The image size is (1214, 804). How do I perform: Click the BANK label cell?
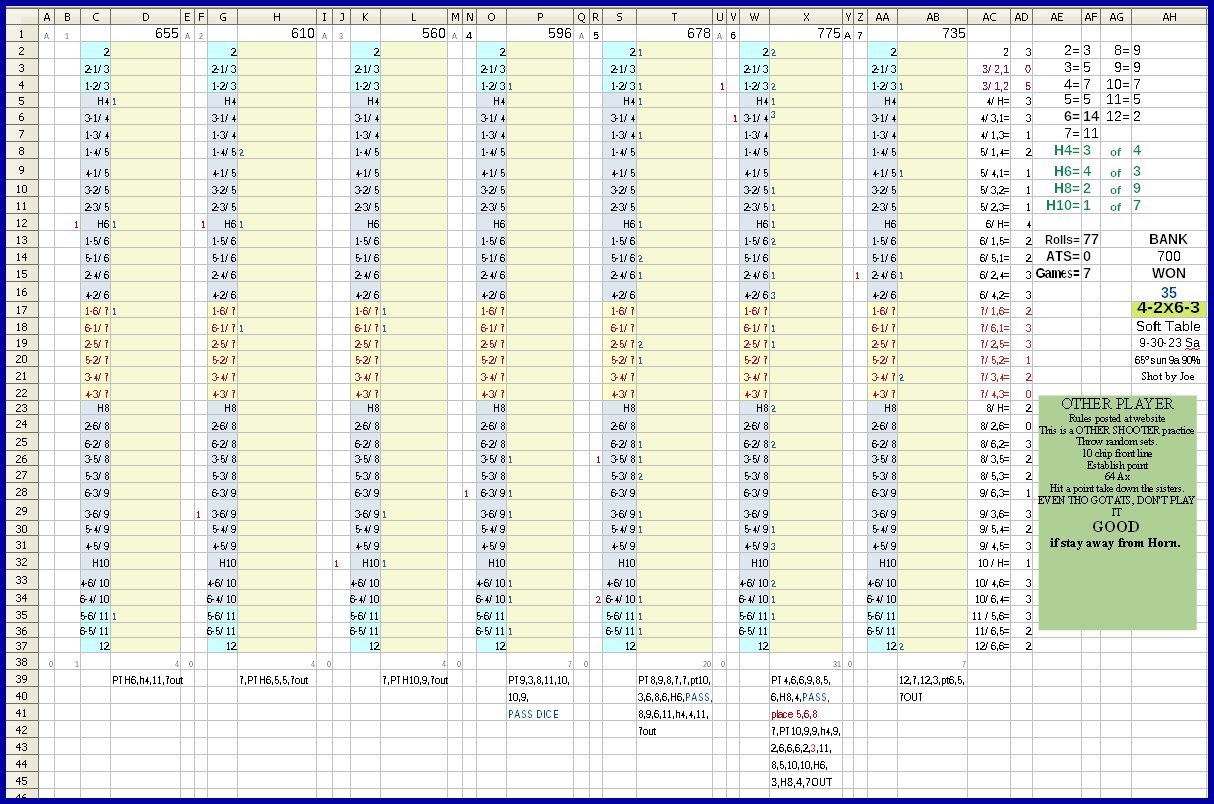(1169, 239)
